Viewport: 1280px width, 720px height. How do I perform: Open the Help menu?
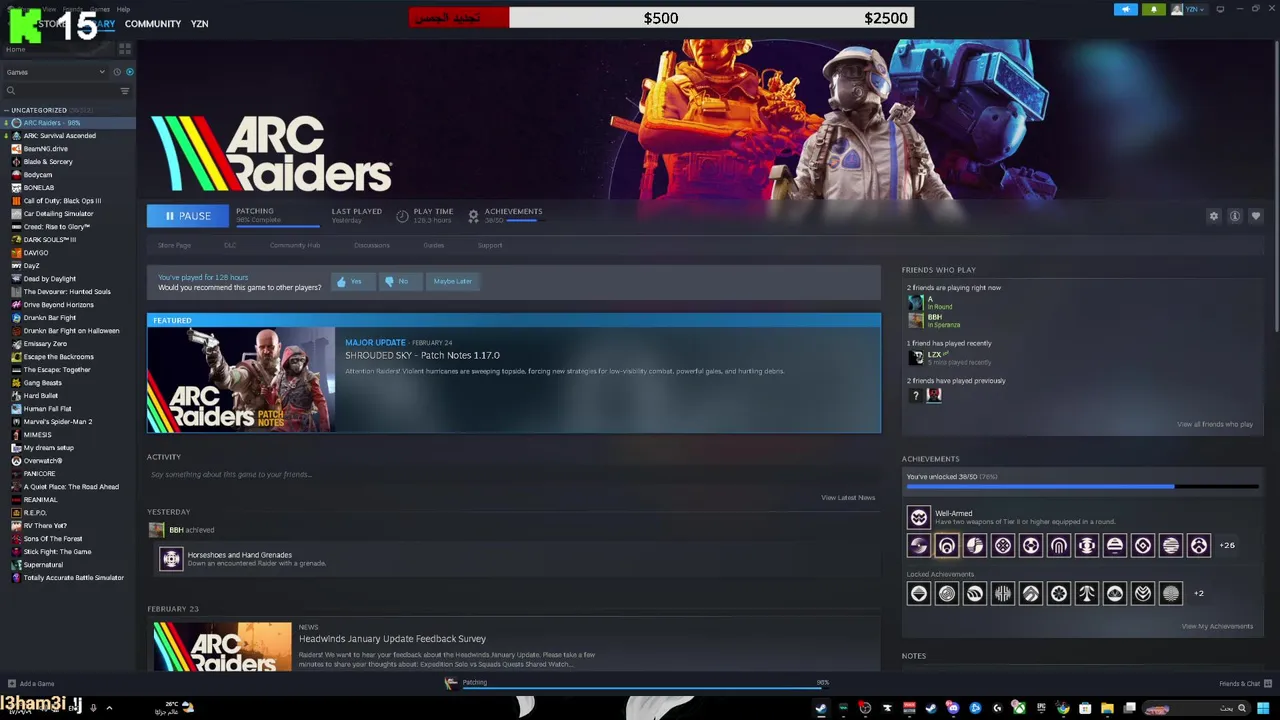pos(123,9)
